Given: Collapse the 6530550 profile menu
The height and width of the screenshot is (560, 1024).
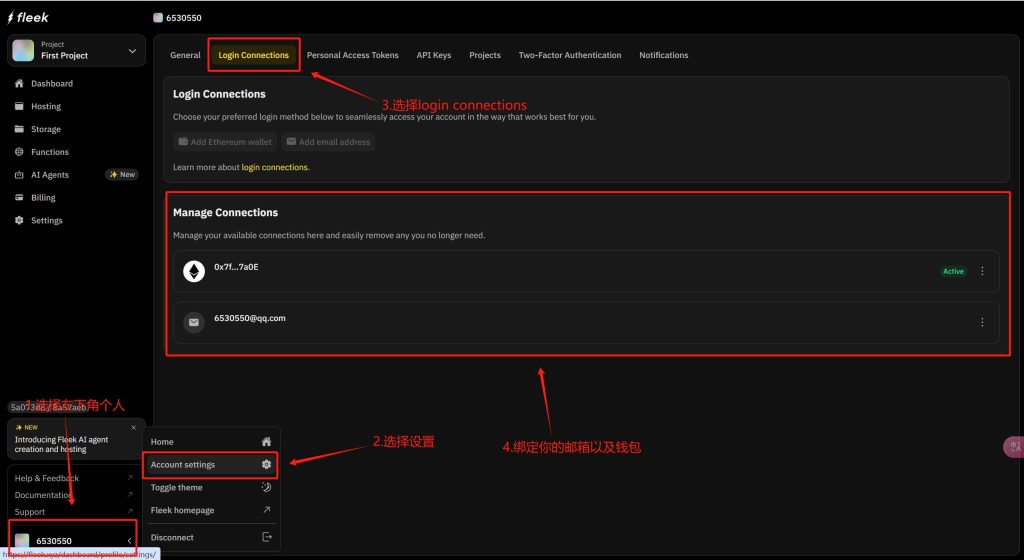Looking at the screenshot, I should [x=129, y=540].
